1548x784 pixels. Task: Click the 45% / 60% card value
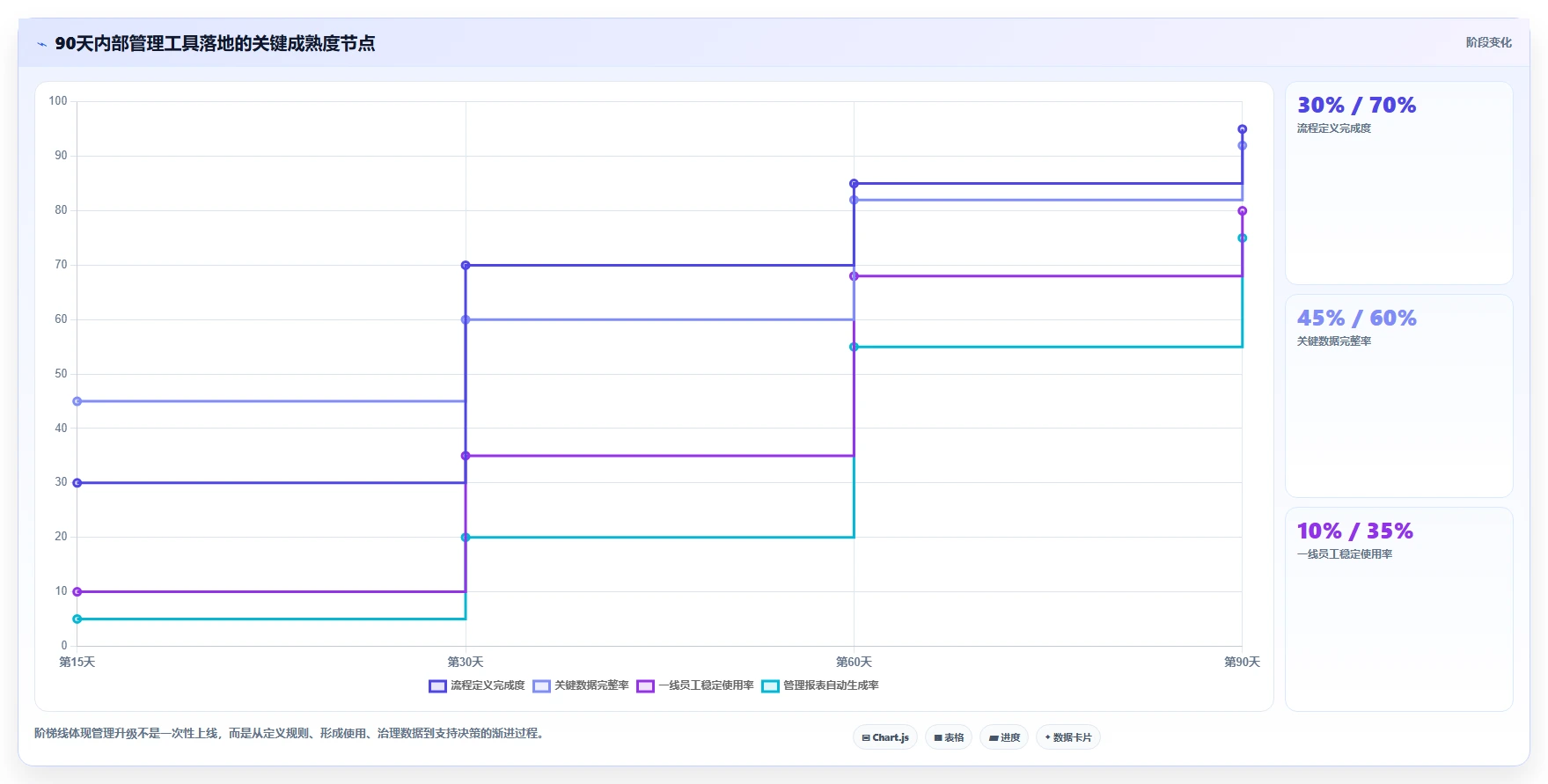(1356, 319)
